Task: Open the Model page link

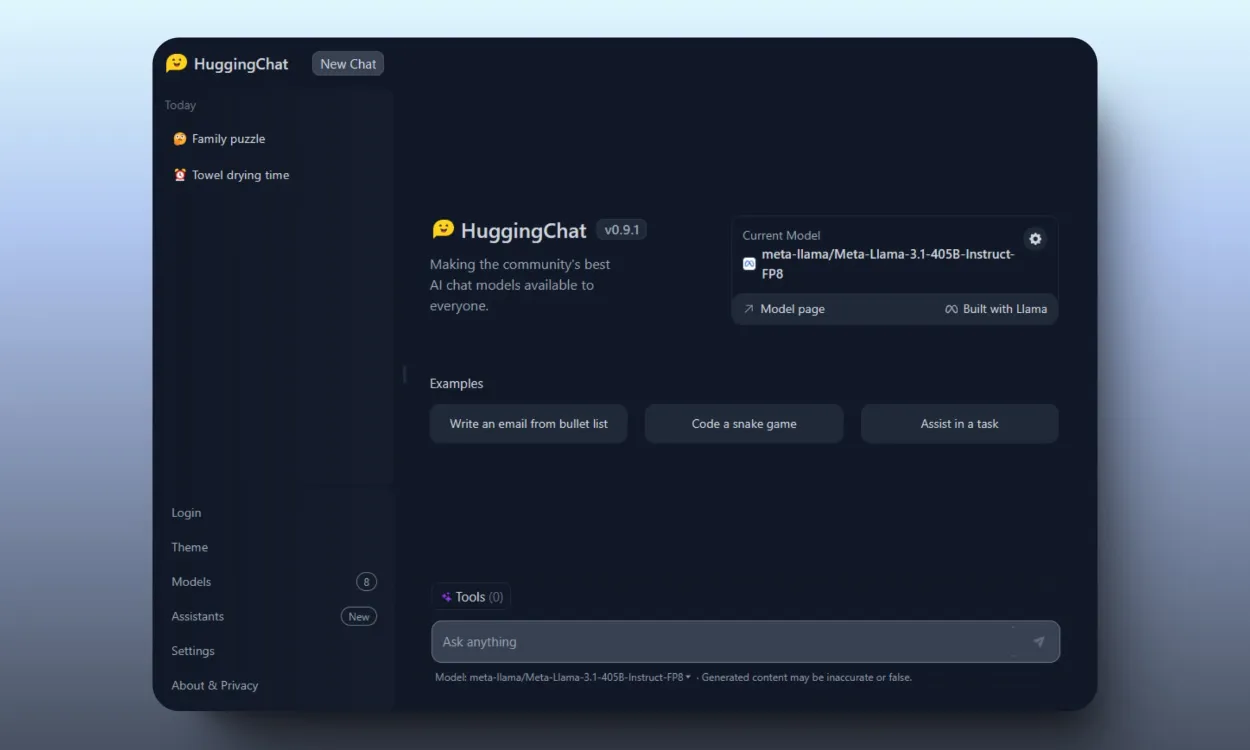Action: (784, 309)
